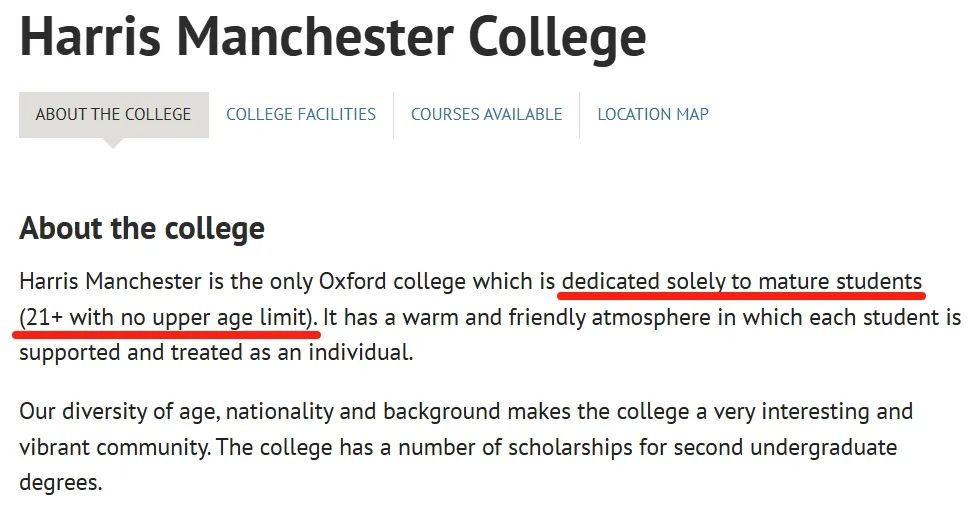Click the 'About the college' section heading
The image size is (971, 516).
tap(142, 228)
